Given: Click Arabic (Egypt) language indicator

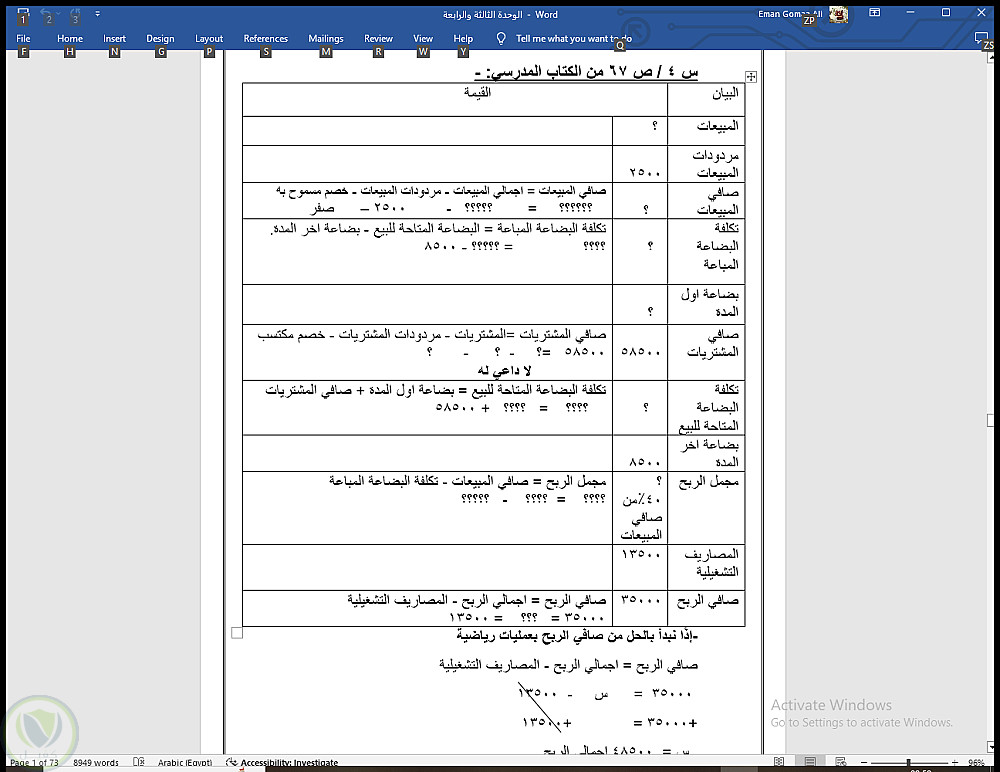Looking at the screenshot, I should tap(185, 762).
